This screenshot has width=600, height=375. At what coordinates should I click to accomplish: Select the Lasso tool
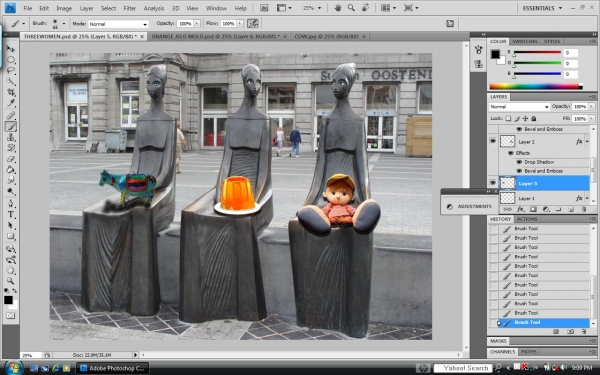[x=11, y=70]
